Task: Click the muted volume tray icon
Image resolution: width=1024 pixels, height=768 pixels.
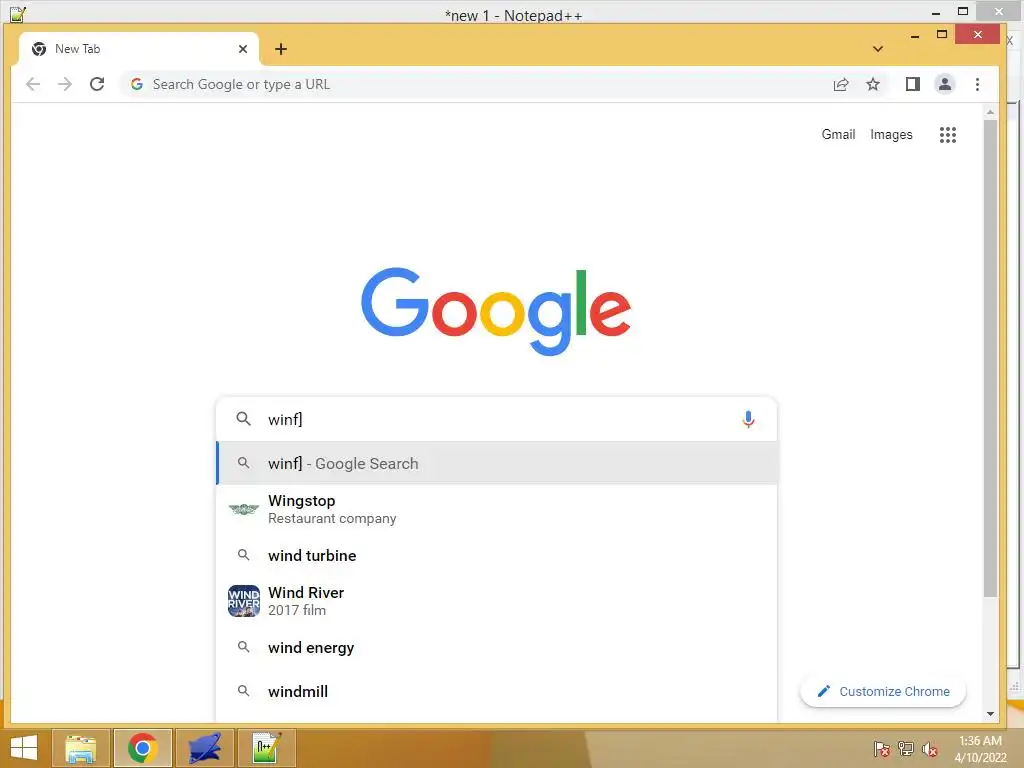Action: coord(930,748)
